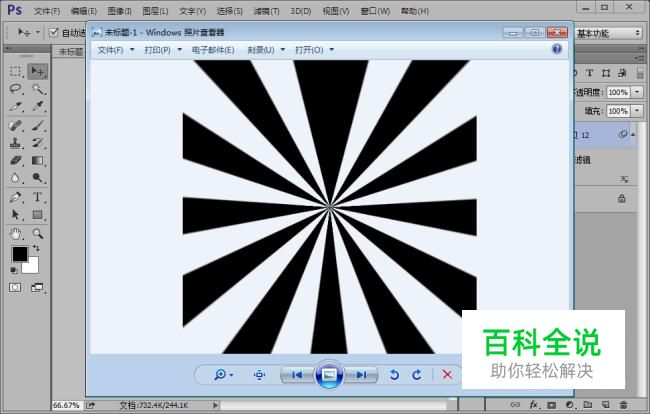Expand the fill 100% dropdown arrow
650x414 pixels.
[637, 111]
